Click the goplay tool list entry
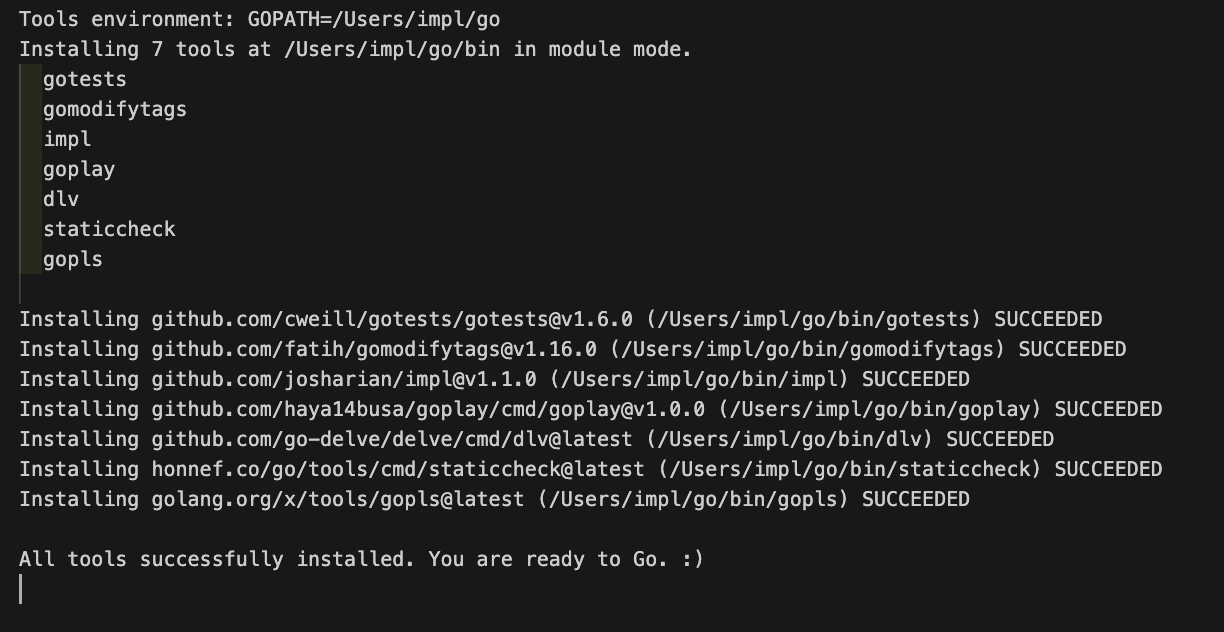Viewport: 1224px width, 632px height. pyautogui.click(x=79, y=169)
